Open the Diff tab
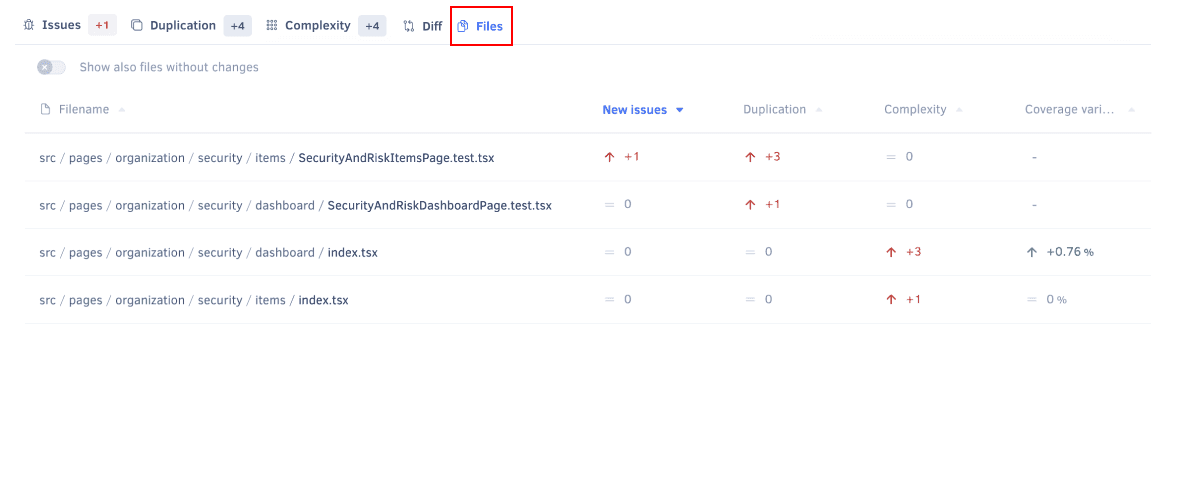This screenshot has height=486, width=1180. click(x=431, y=26)
